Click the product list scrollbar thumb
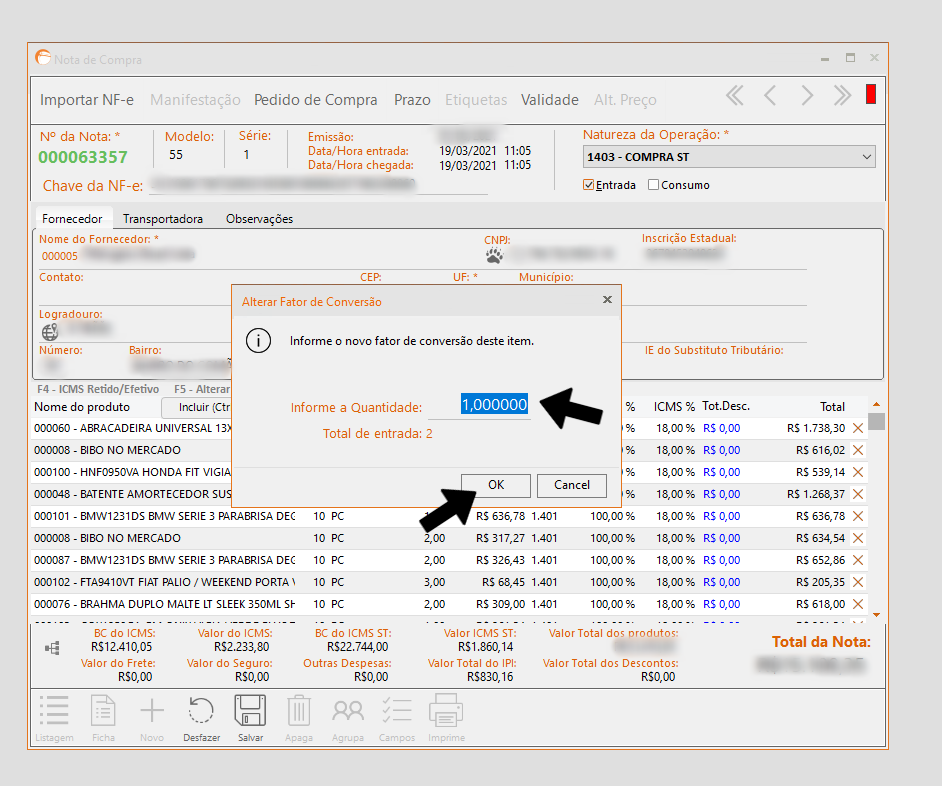Screen dimensions: 942x786 (x=877, y=421)
